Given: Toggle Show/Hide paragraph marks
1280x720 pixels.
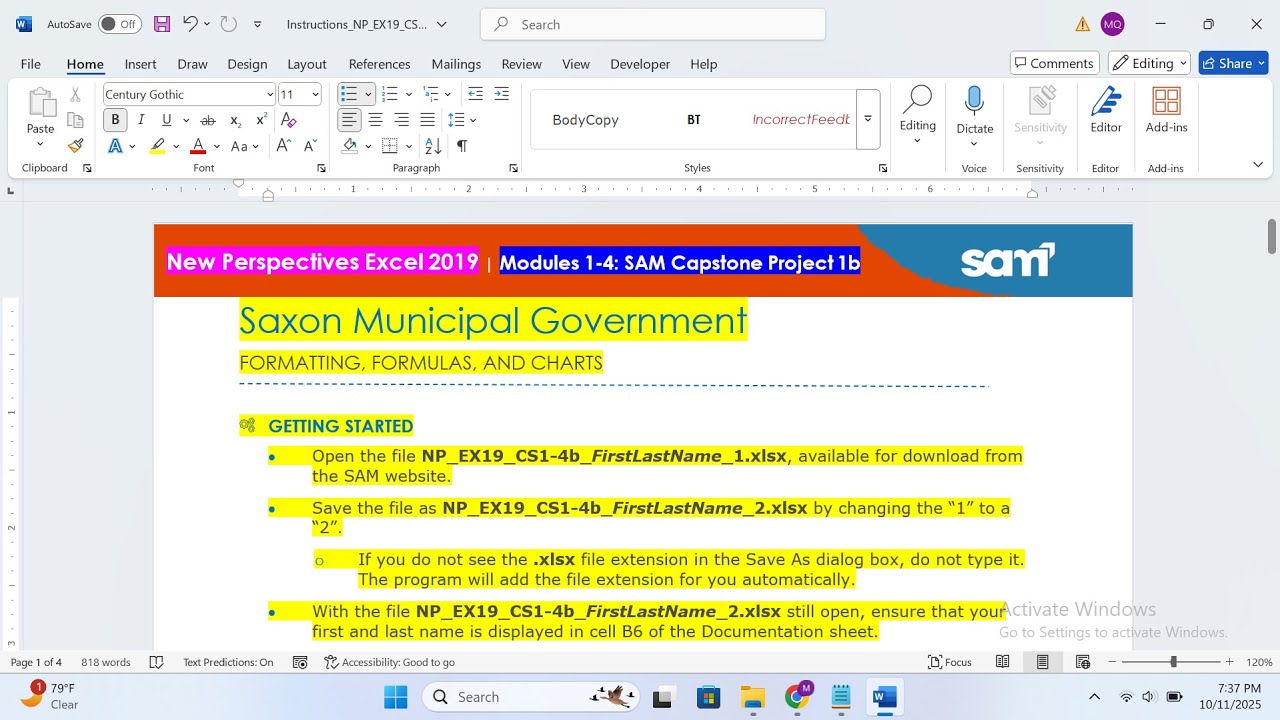Looking at the screenshot, I should (x=462, y=146).
